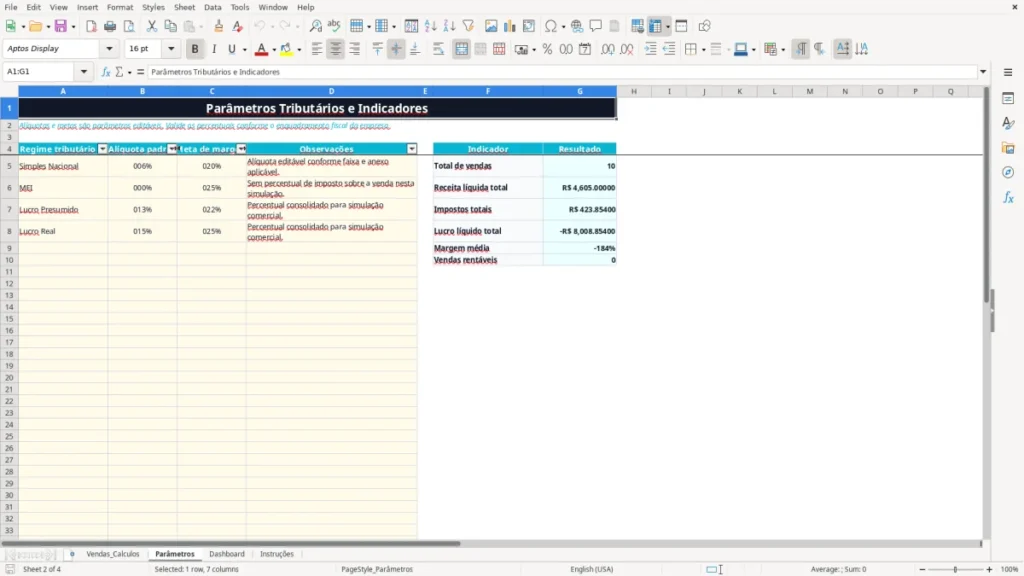Export the document as PDF

click(x=91, y=26)
